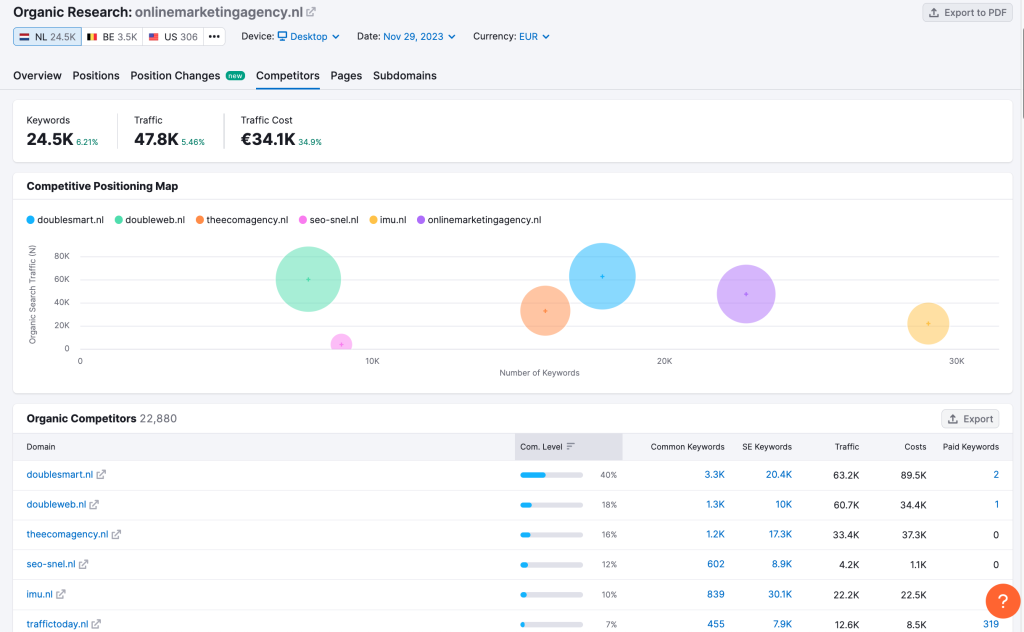
Task: Click the orange help question mark button
Action: pyautogui.click(x=1002, y=600)
